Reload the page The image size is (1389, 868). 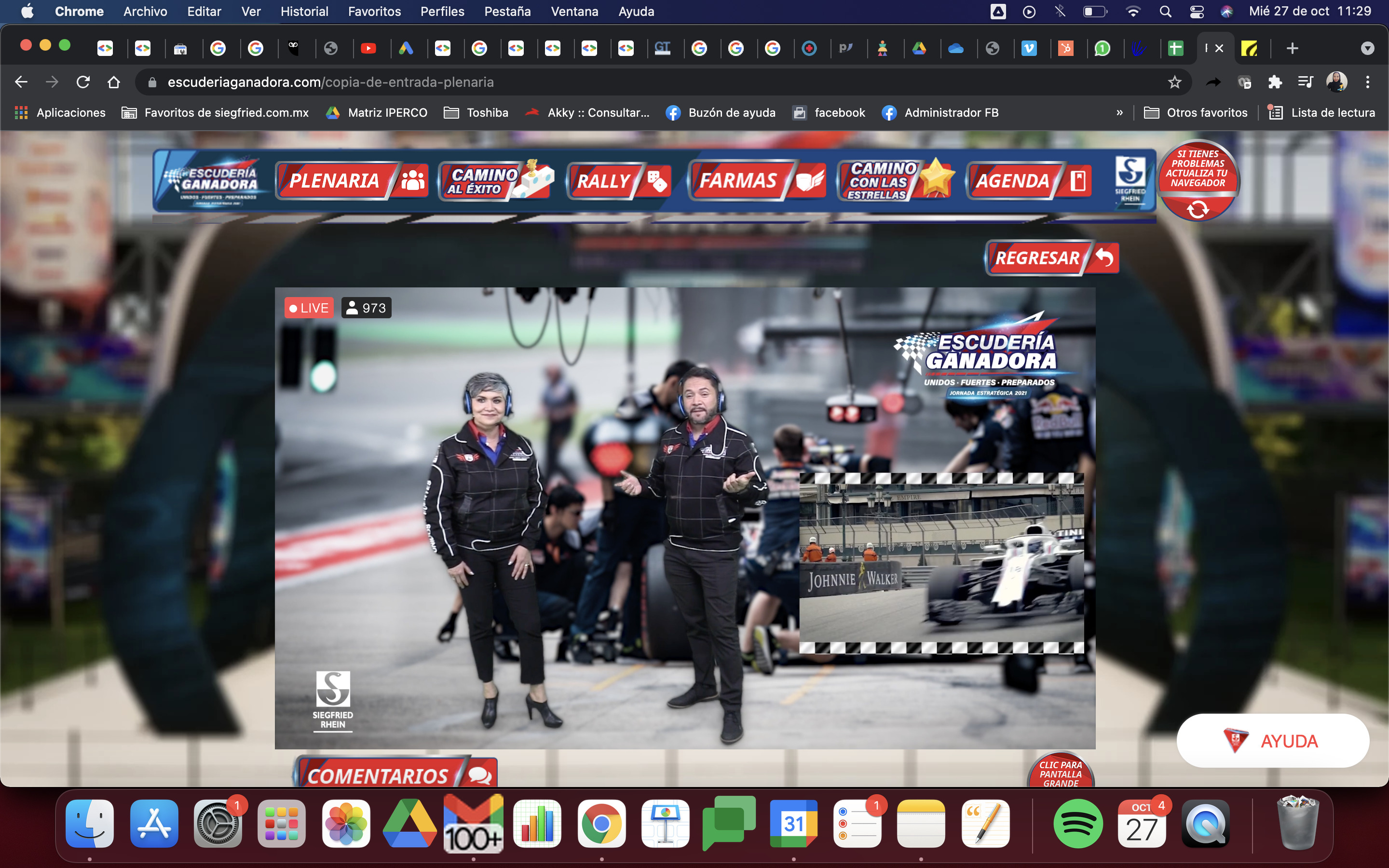[x=83, y=82]
